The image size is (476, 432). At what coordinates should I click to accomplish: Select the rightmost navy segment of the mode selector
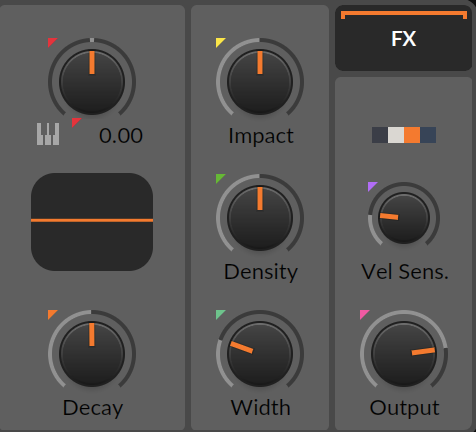(x=428, y=135)
